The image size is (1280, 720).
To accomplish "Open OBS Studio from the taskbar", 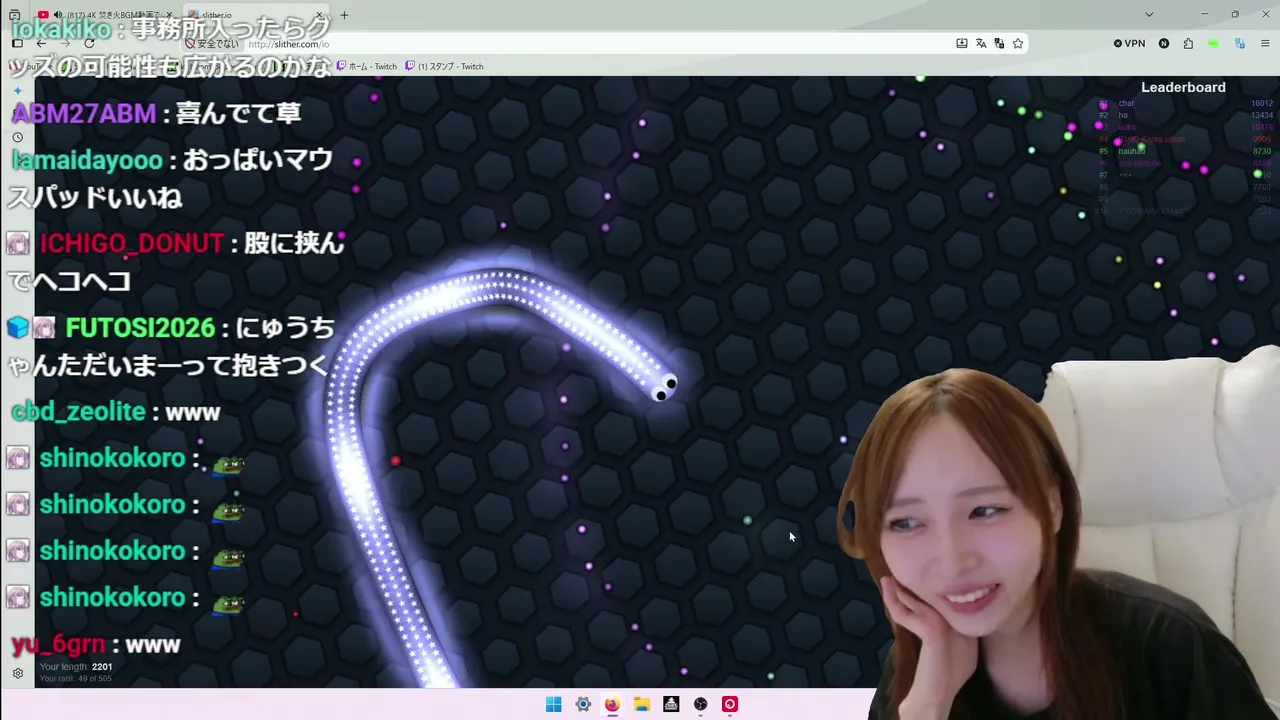I will pos(701,704).
